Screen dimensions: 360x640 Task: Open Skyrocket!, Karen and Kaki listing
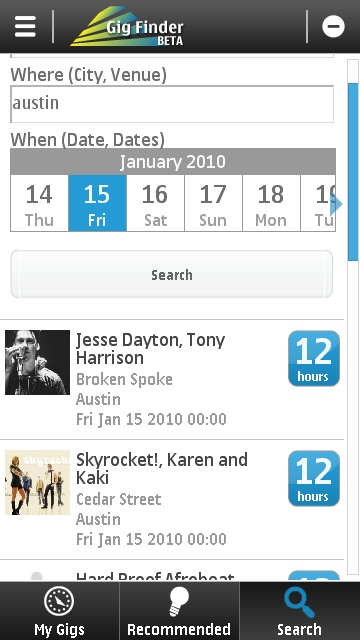tap(172, 500)
